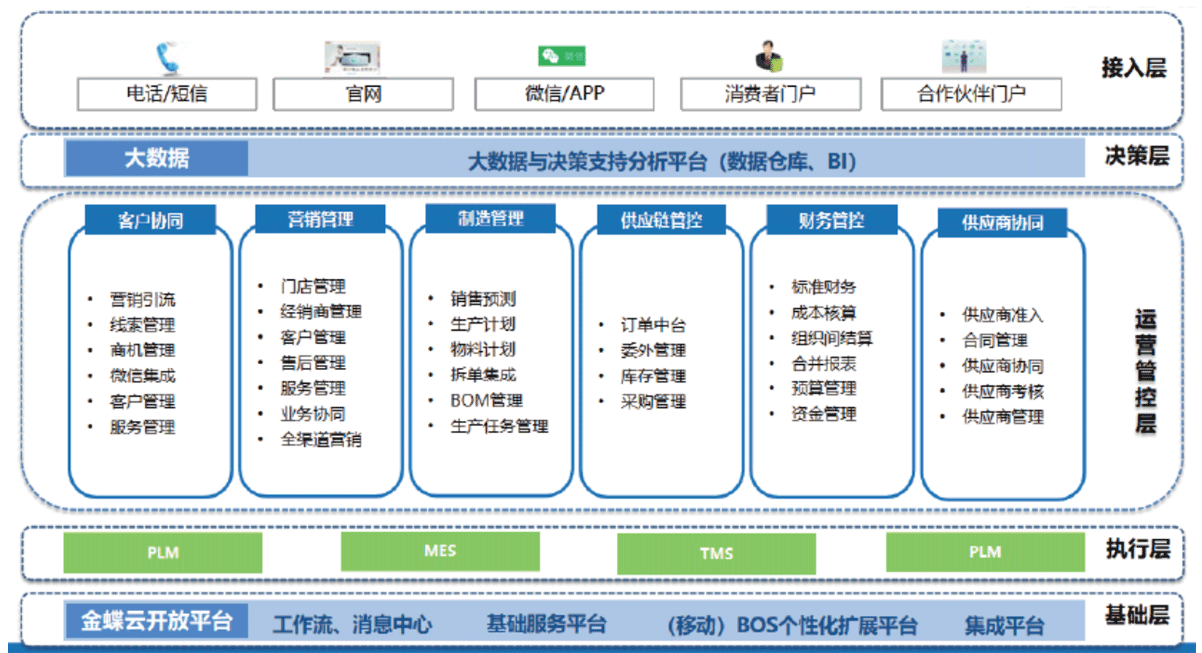Click the 执行层 layer label
Screen dimensions: 1202x653
click(1138, 549)
